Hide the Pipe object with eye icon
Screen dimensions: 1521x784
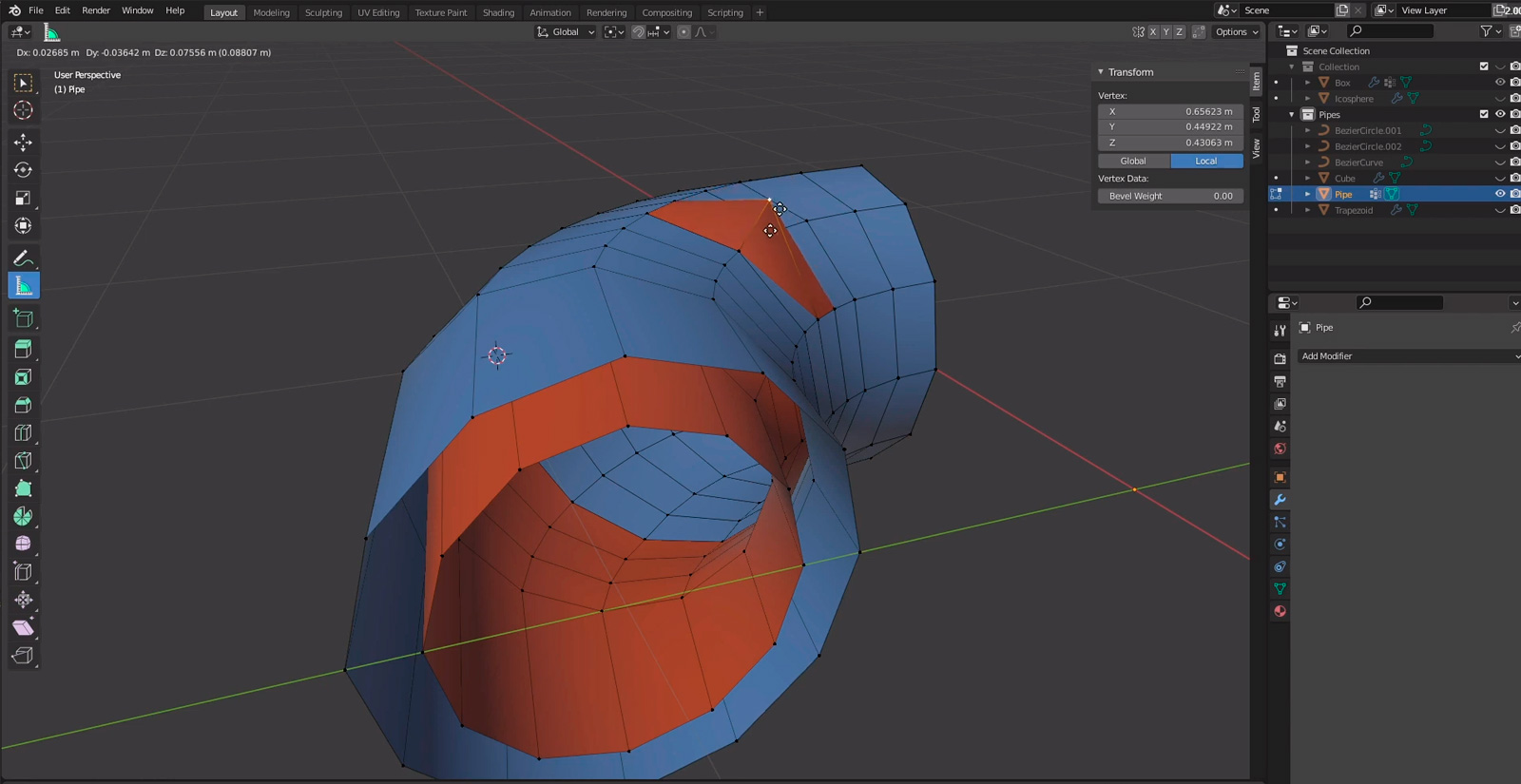[x=1500, y=194]
